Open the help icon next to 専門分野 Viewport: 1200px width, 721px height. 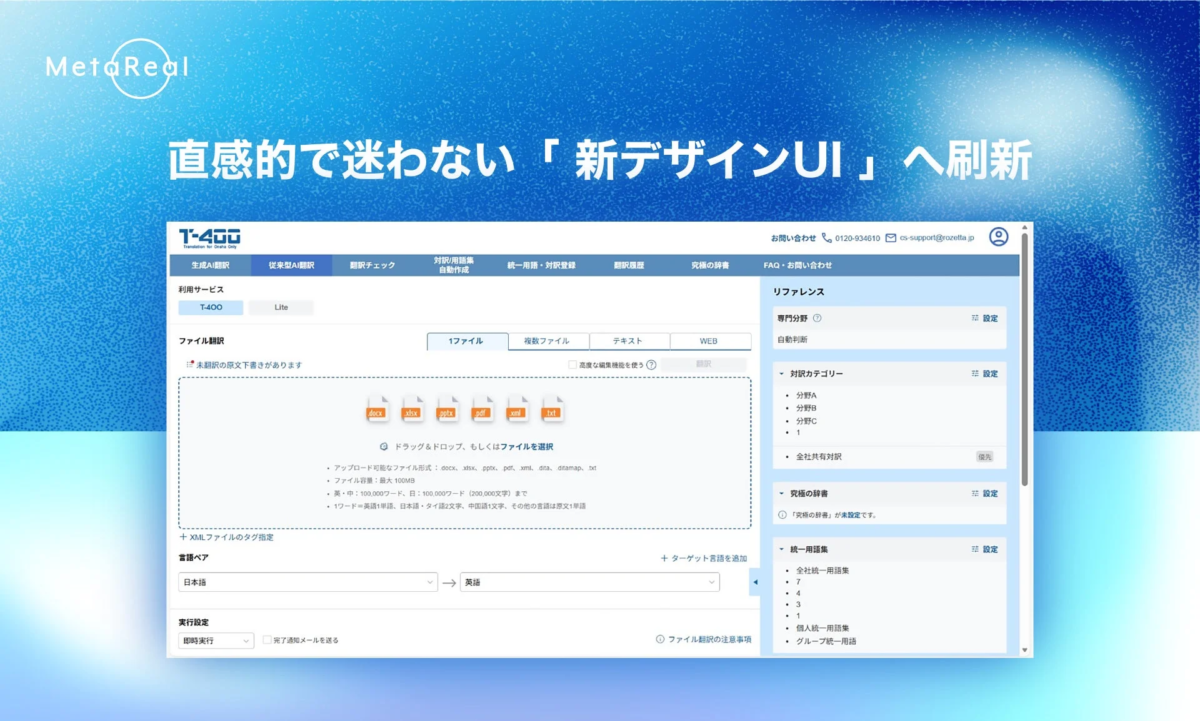(x=817, y=318)
